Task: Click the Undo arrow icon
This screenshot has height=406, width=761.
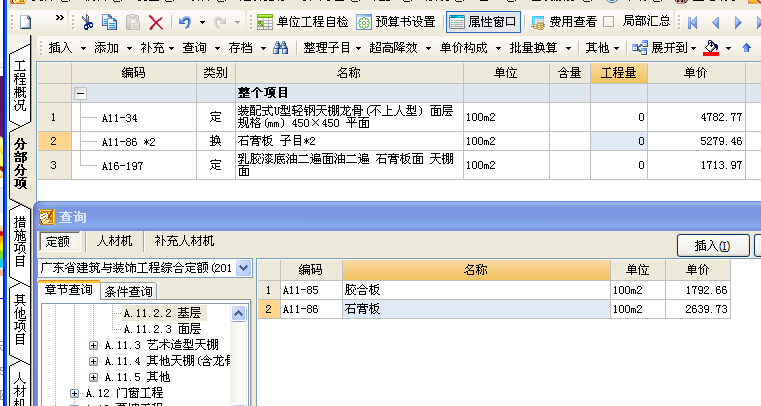Action: [184, 22]
